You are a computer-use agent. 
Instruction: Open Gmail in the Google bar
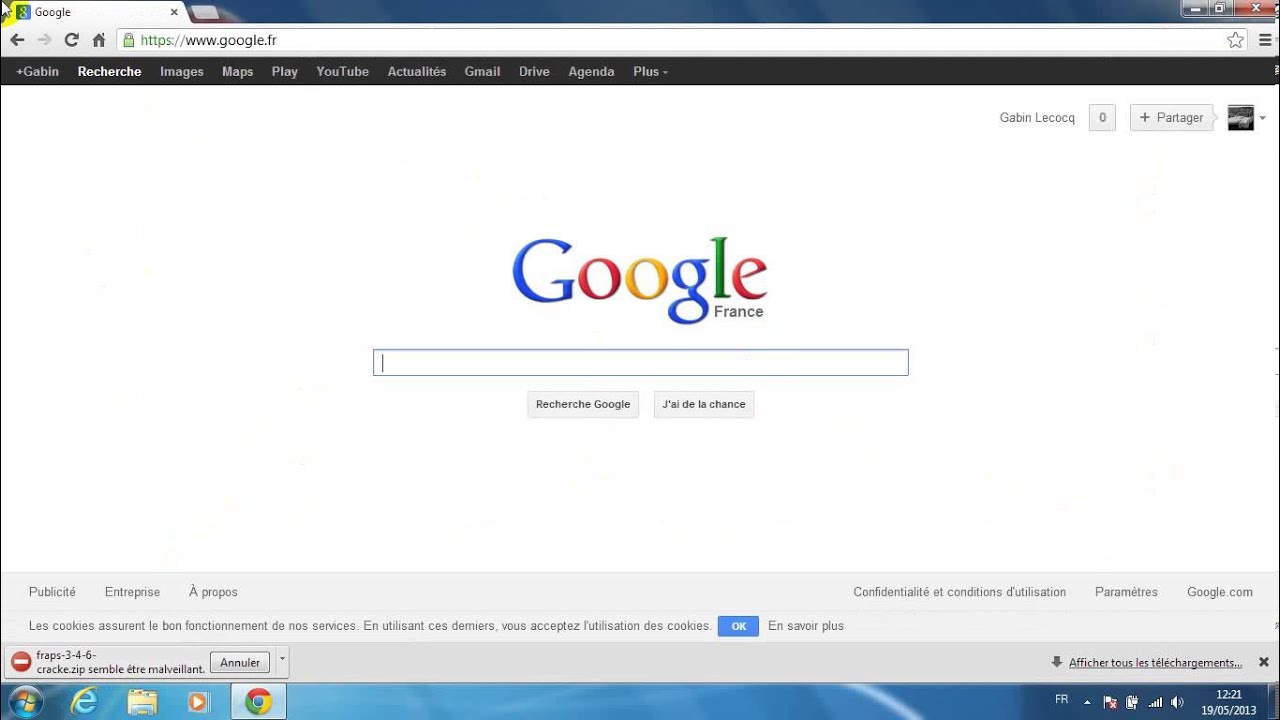coord(482,71)
